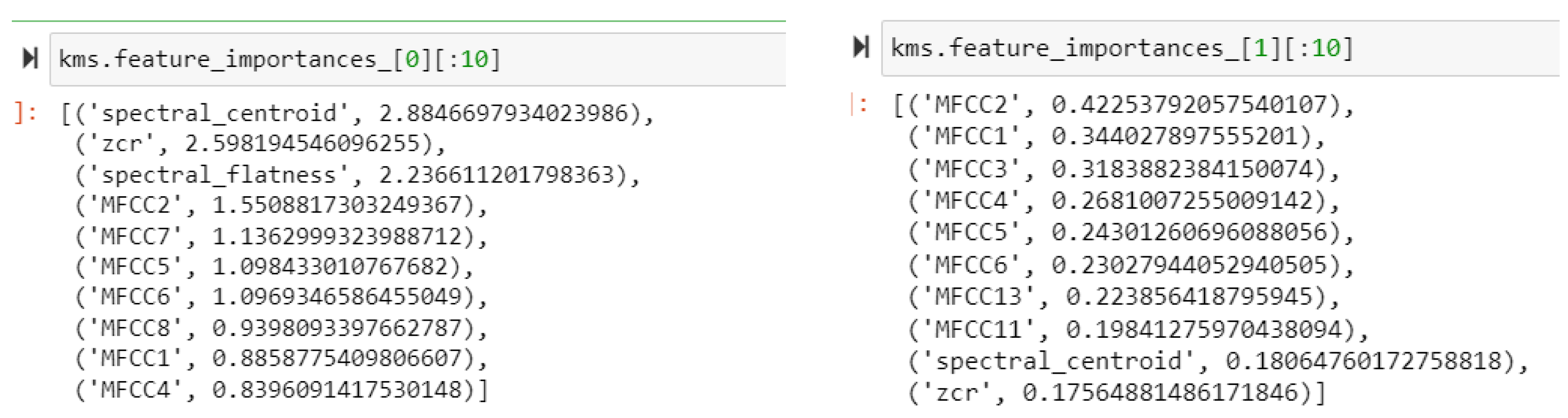The image size is (1568, 418).
Task: Click the right output prompt marker
Action: click(859, 105)
